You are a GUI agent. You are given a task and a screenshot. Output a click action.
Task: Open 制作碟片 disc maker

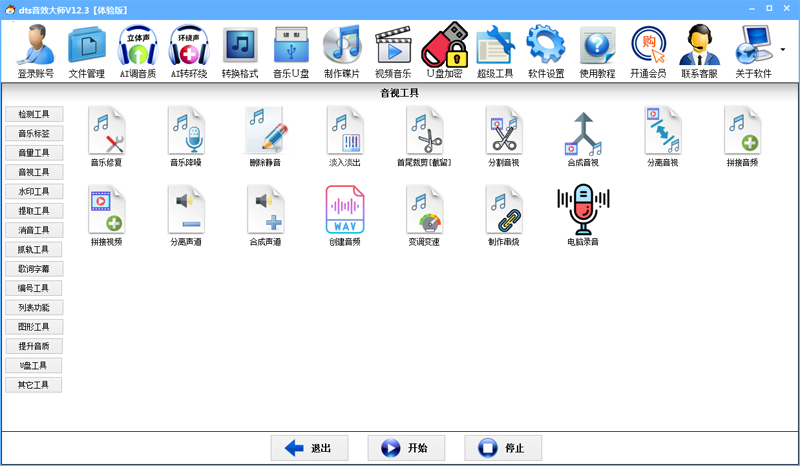pyautogui.click(x=342, y=52)
